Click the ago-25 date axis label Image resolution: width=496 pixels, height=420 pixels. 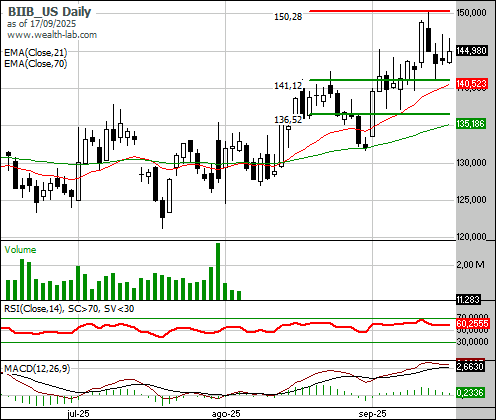(x=226, y=414)
